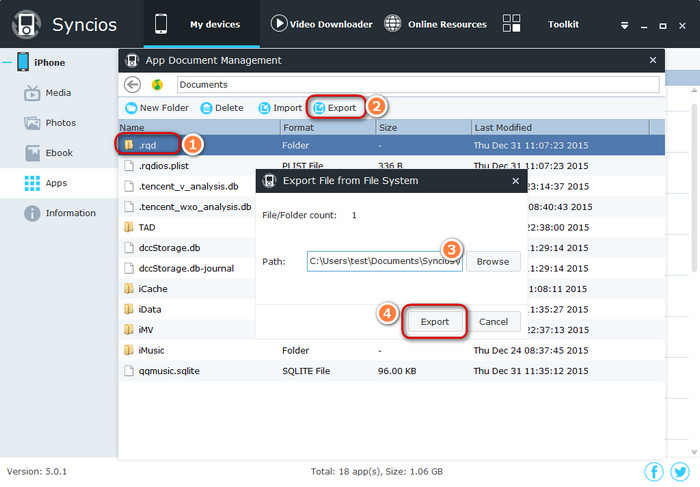This screenshot has height=487, width=700.
Task: Open Online Resources globe icon
Action: tap(393, 24)
